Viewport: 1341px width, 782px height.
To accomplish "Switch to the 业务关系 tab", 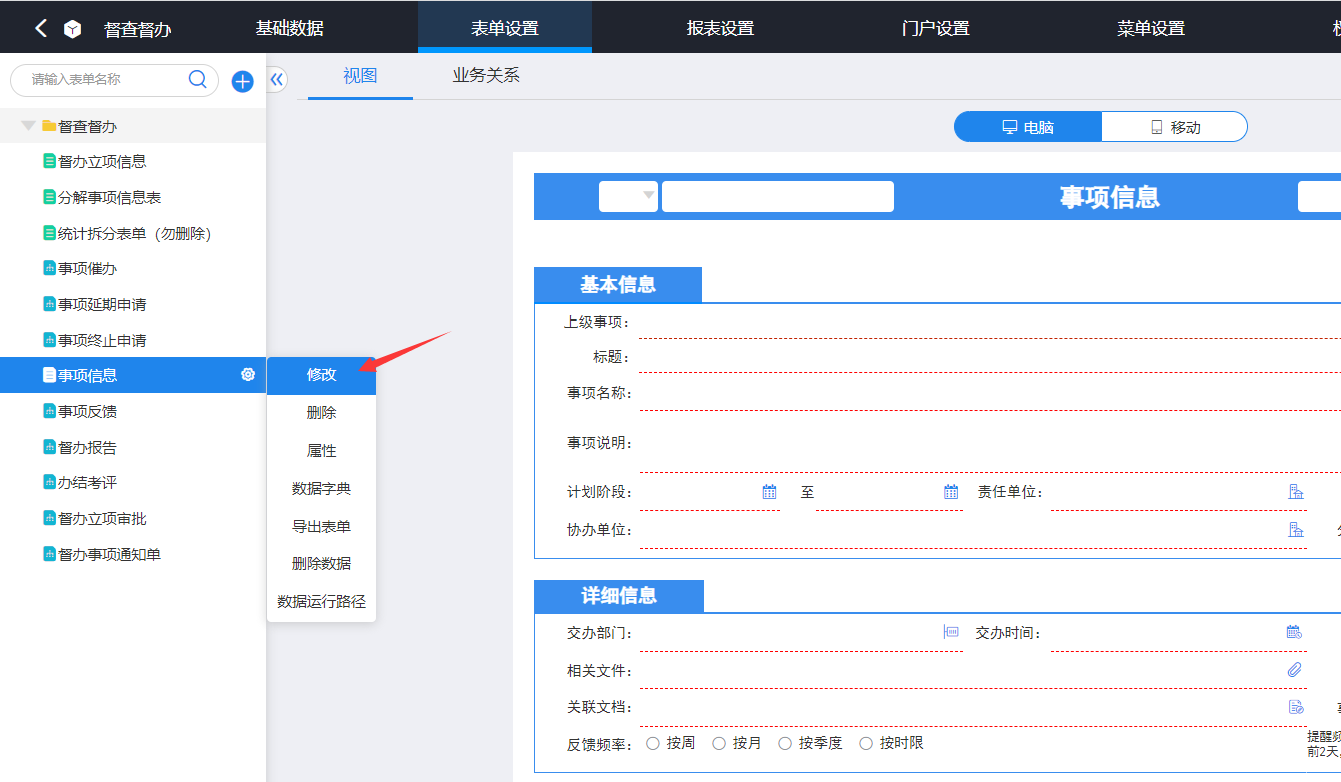I will coord(486,76).
